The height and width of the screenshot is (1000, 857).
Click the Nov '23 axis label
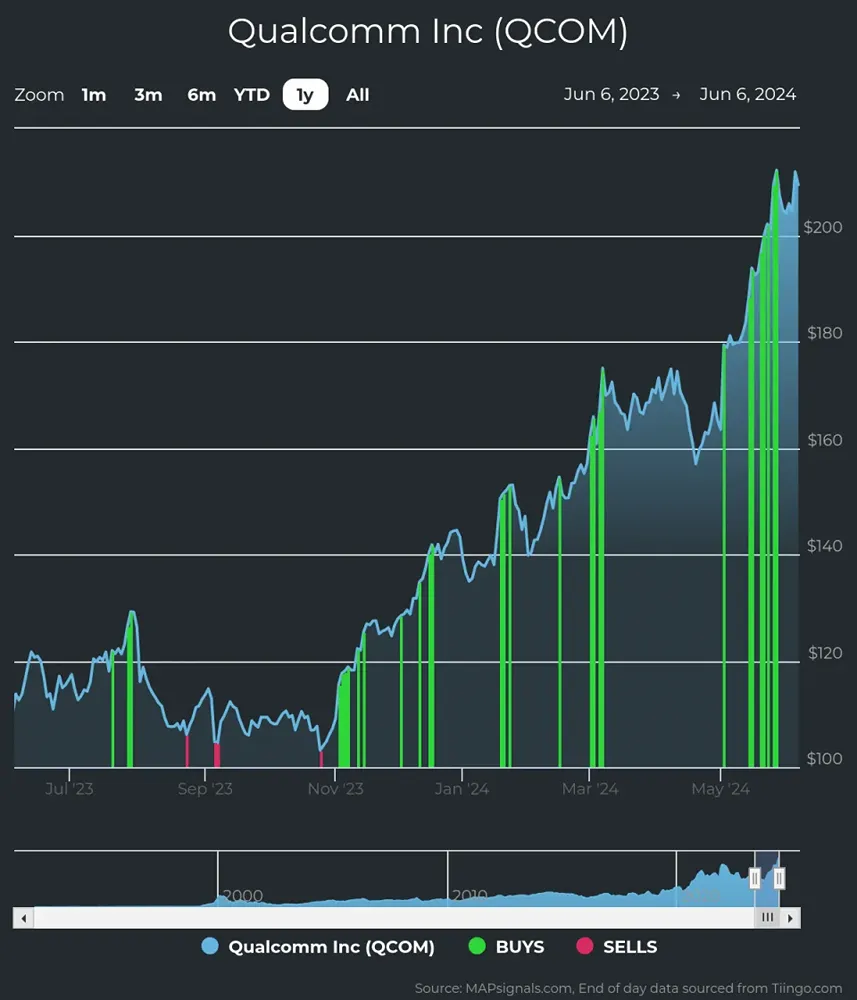coord(335,789)
